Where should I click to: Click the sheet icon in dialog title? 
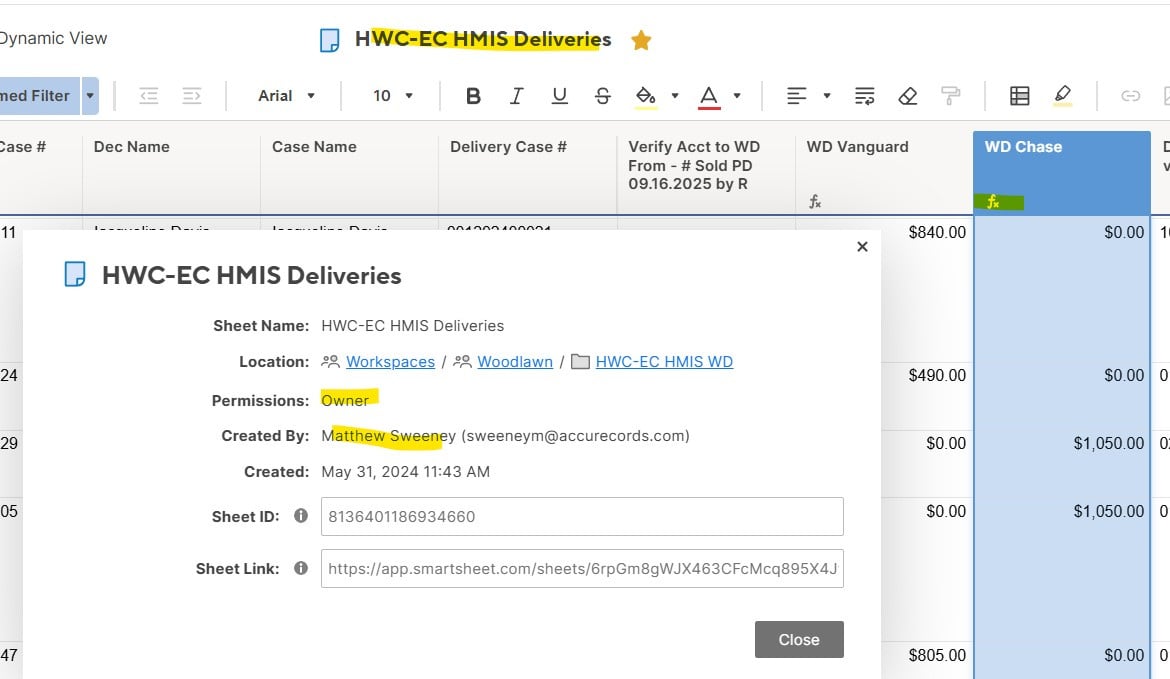75,275
